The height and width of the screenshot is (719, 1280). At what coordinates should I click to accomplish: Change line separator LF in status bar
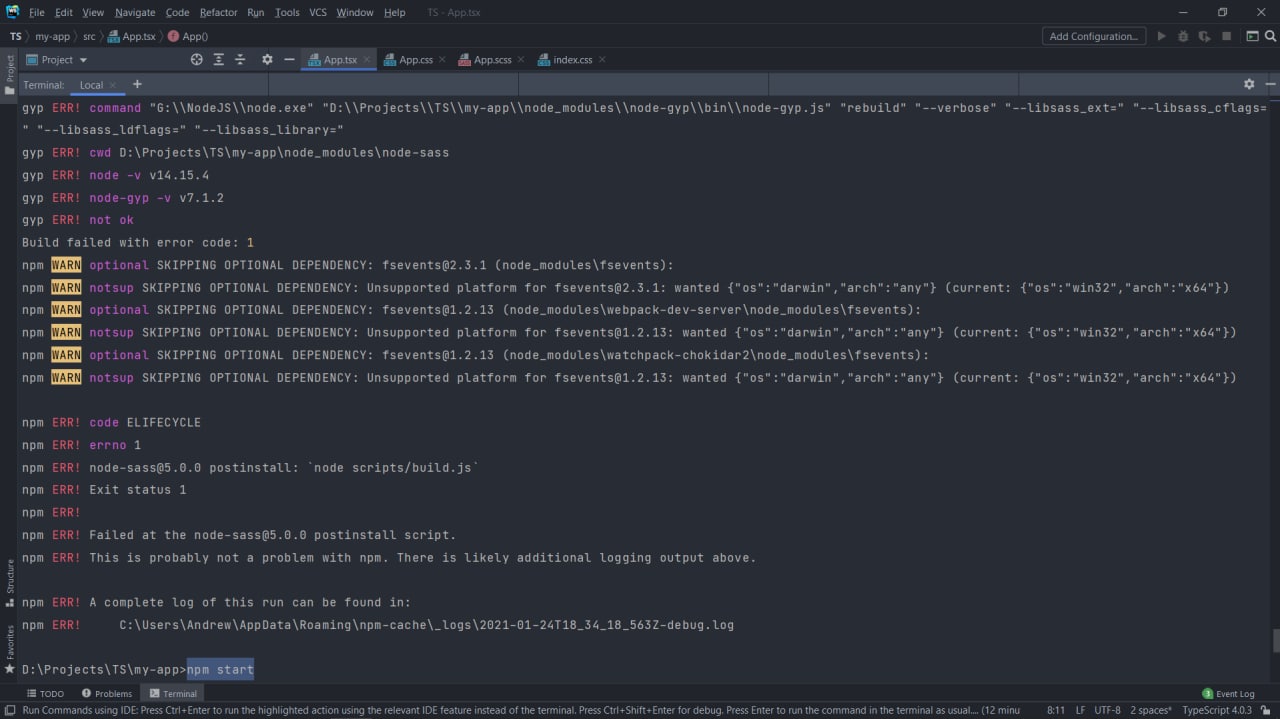point(1081,710)
